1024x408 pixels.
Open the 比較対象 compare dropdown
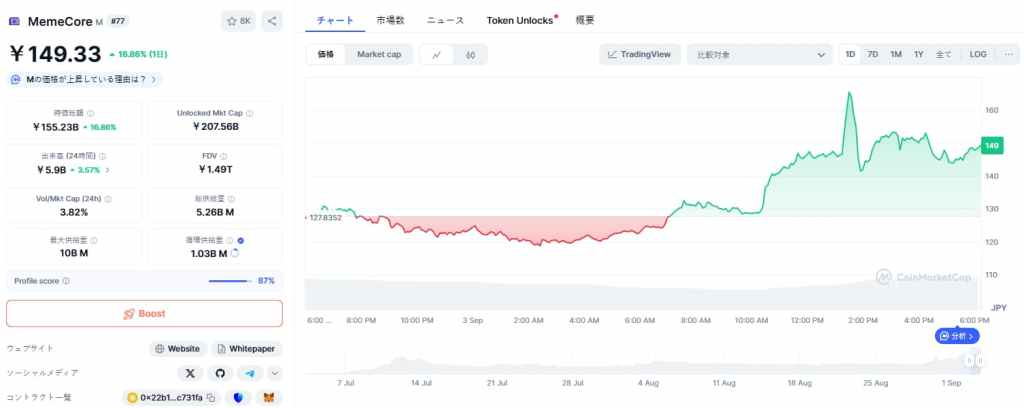click(760, 55)
